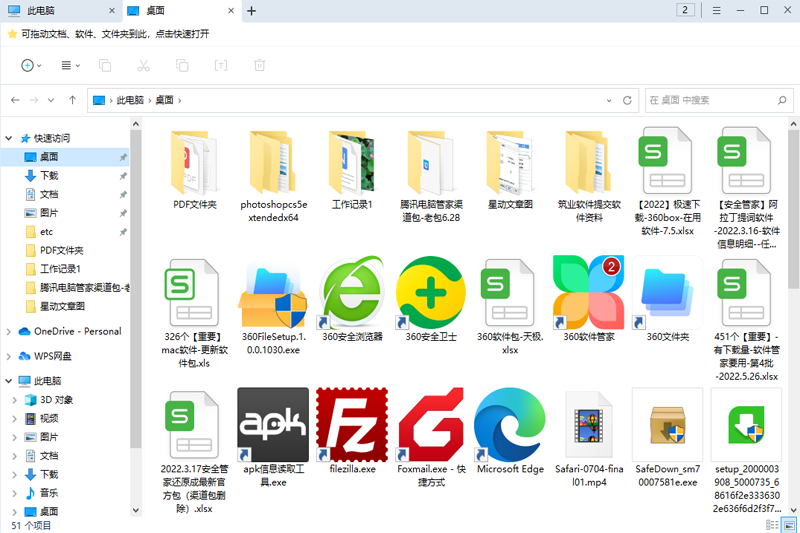Open the new item plus dropdown button

pyautogui.click(x=31, y=65)
